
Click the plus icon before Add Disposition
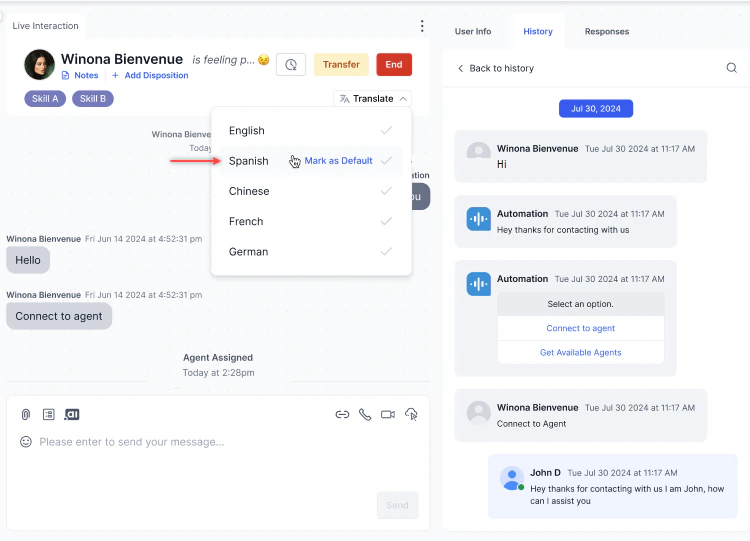click(115, 76)
